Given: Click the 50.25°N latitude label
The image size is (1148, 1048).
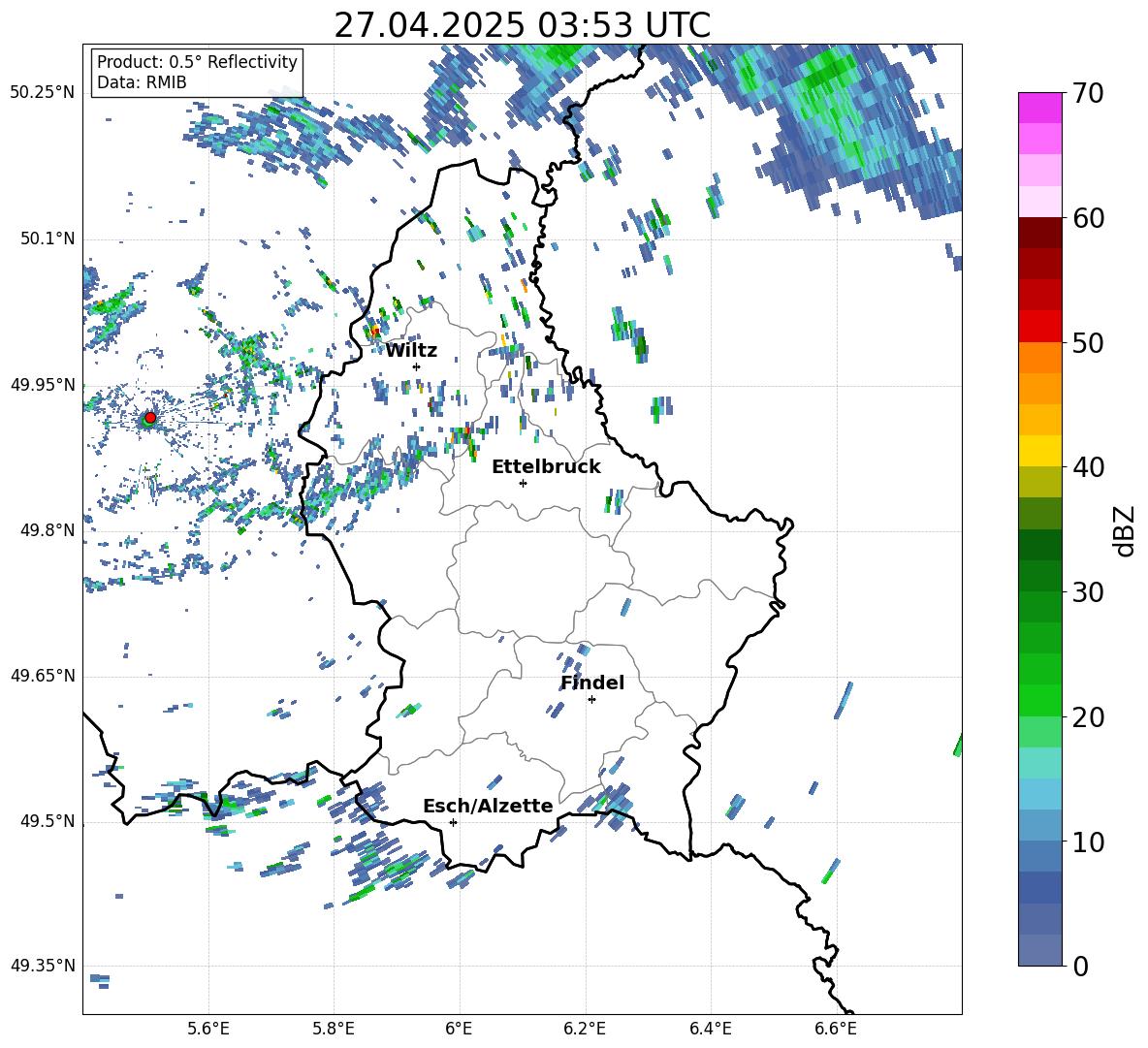Looking at the screenshot, I should coord(43,93).
